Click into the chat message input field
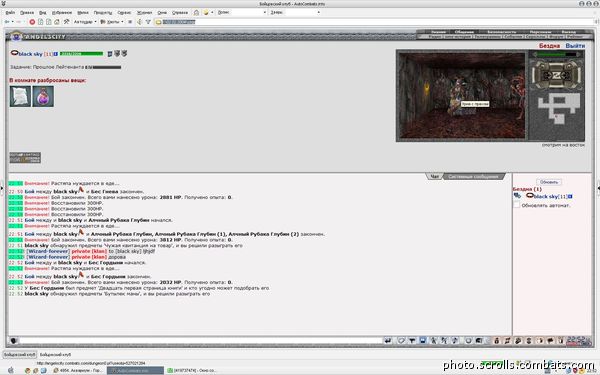600x375 pixels. point(201,341)
